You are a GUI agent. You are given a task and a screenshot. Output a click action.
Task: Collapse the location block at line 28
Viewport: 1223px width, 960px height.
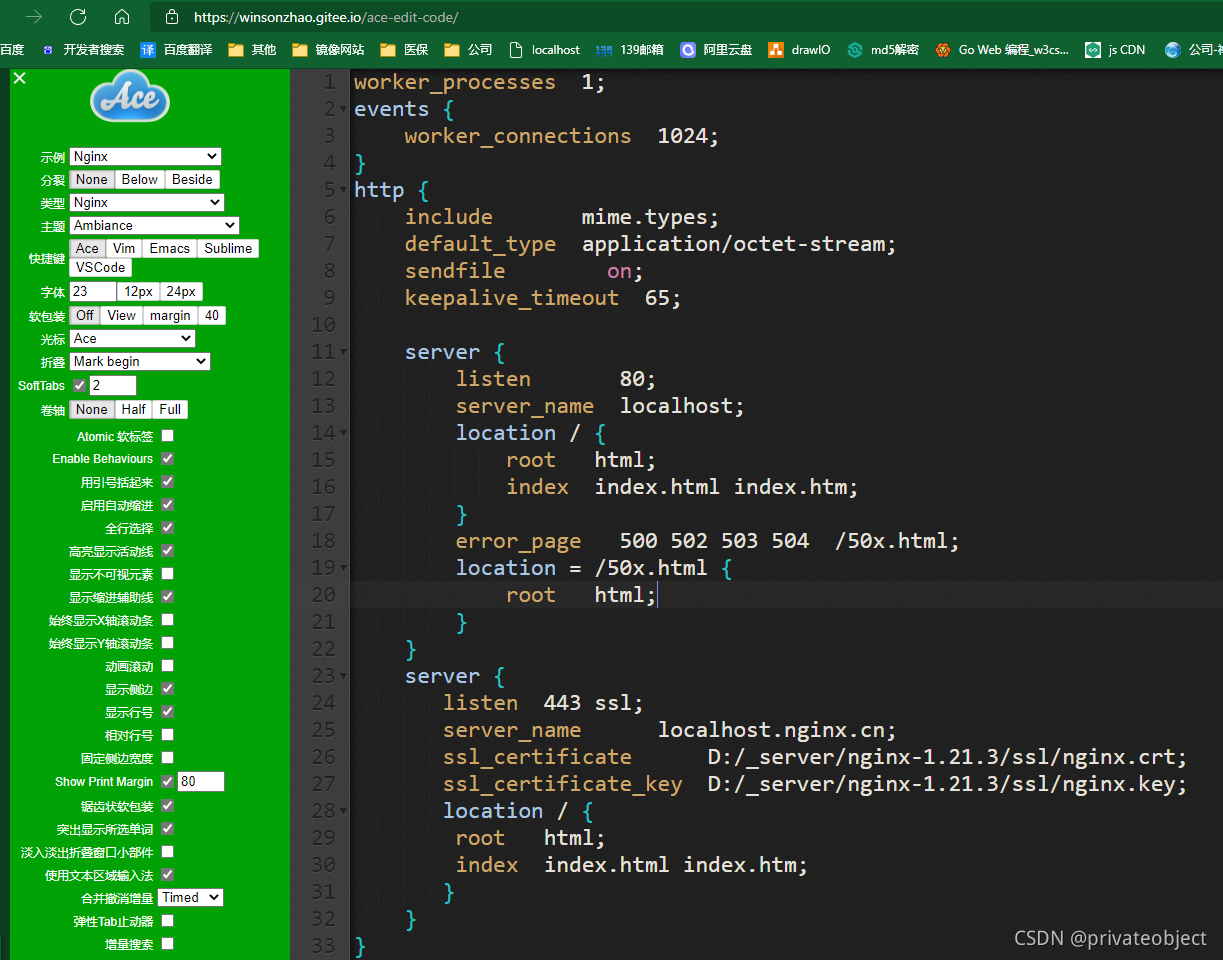(x=344, y=811)
